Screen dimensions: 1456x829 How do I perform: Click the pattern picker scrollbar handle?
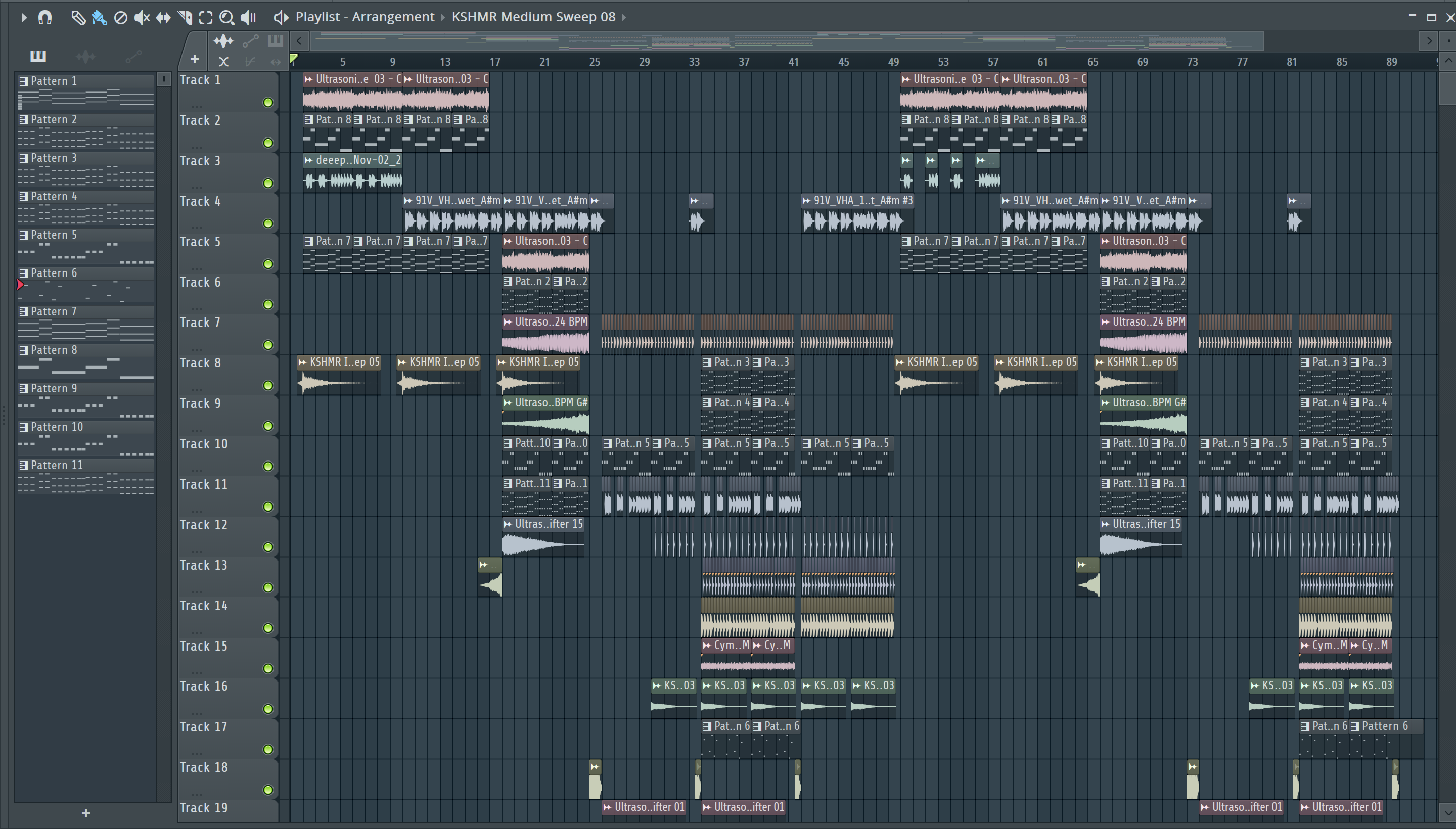click(x=163, y=79)
